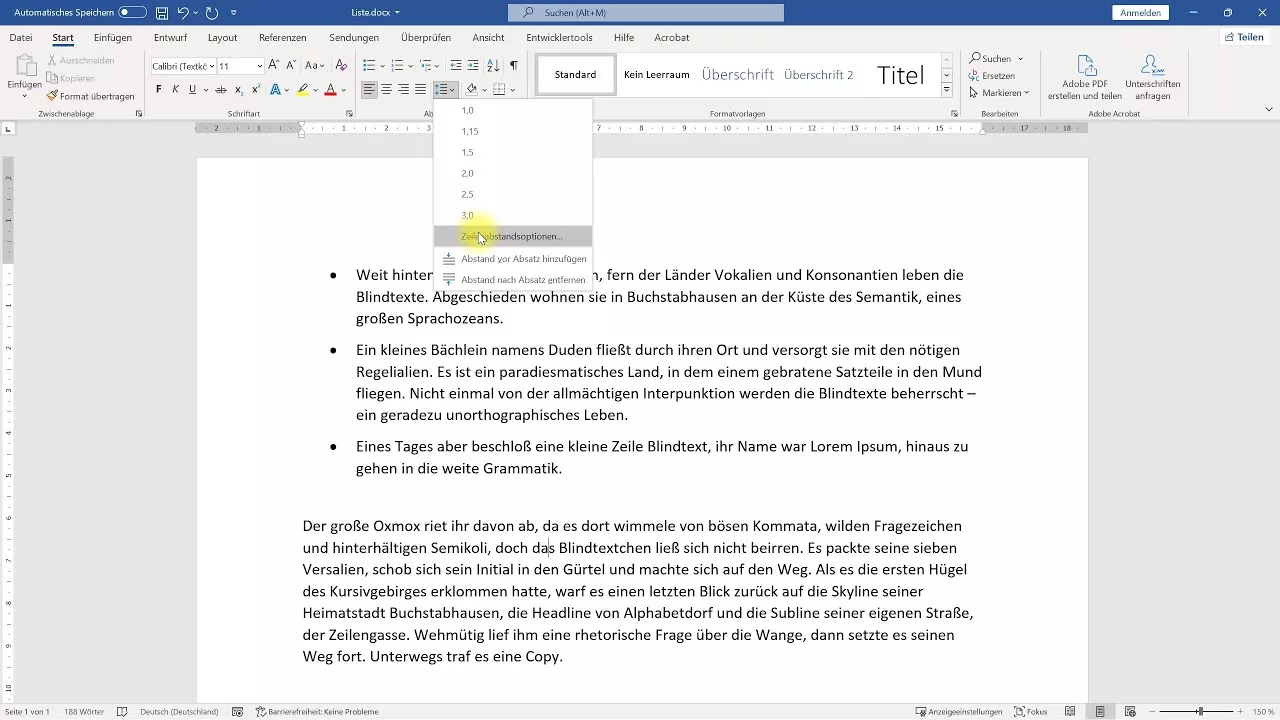Apply superscript formatting
1280x720 pixels.
[256, 89]
